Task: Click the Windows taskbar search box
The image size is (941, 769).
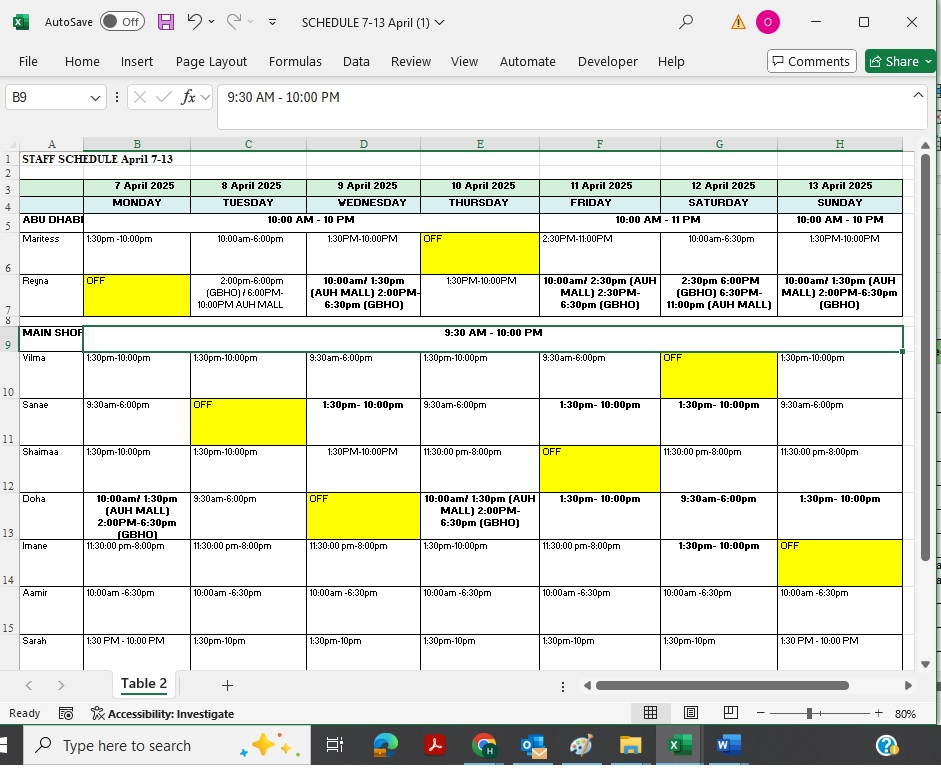Action: [167, 745]
